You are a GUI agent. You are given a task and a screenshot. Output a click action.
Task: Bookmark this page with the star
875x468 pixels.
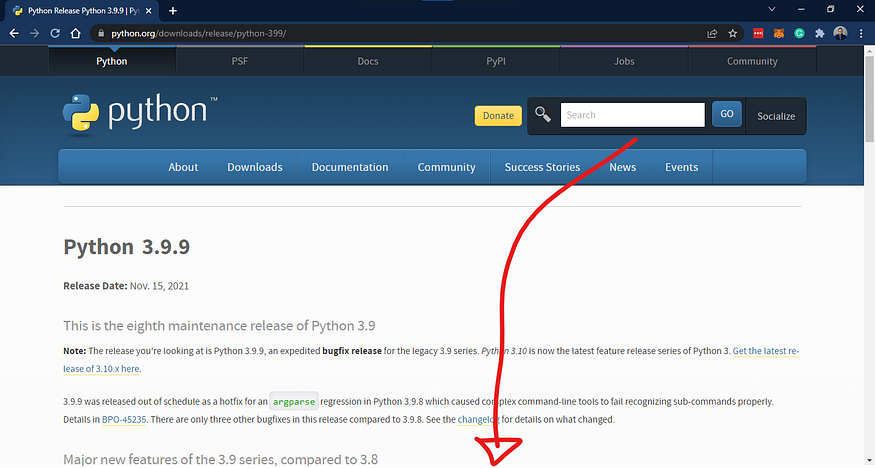point(733,33)
